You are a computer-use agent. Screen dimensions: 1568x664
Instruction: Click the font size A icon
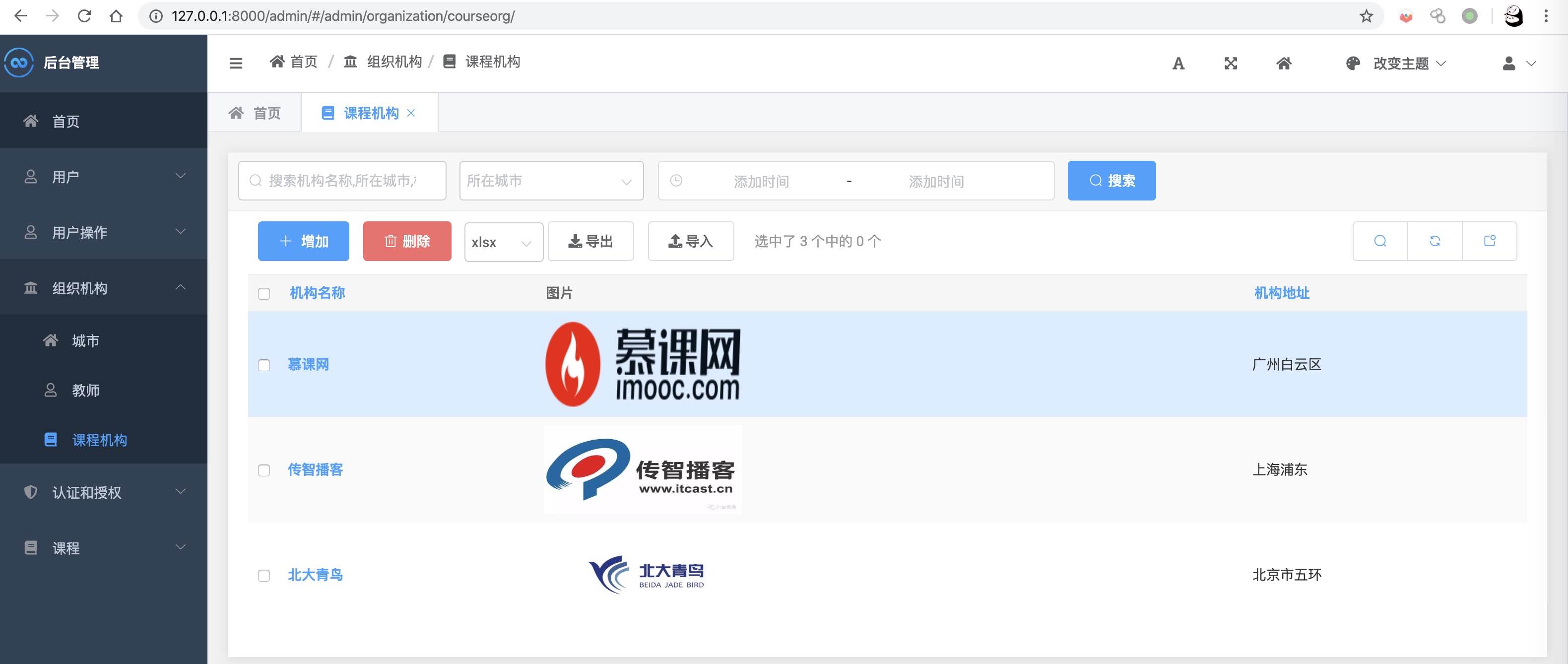(1178, 64)
